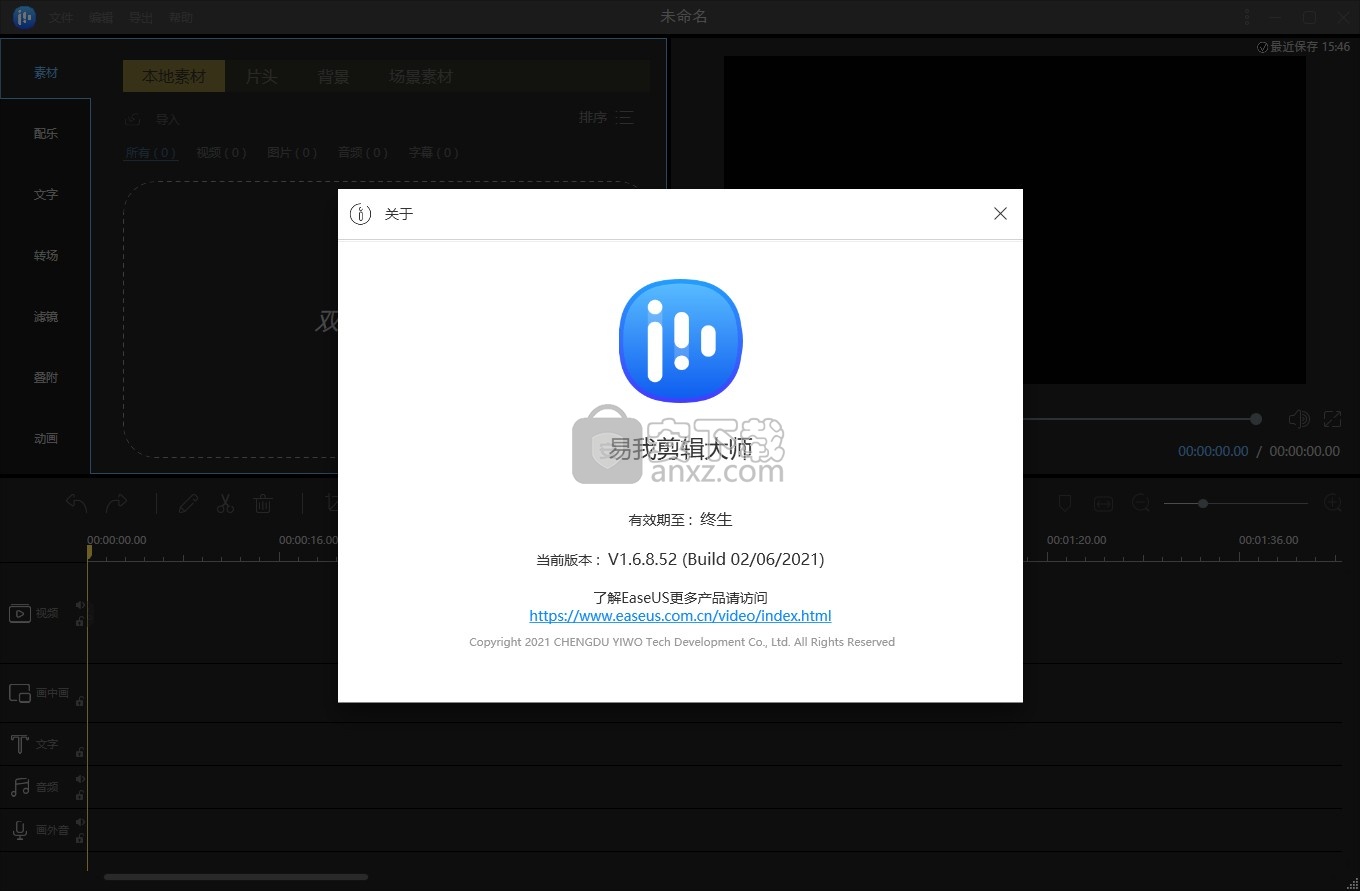
Task: Switch to the 本地素材 tab
Action: (x=174, y=77)
